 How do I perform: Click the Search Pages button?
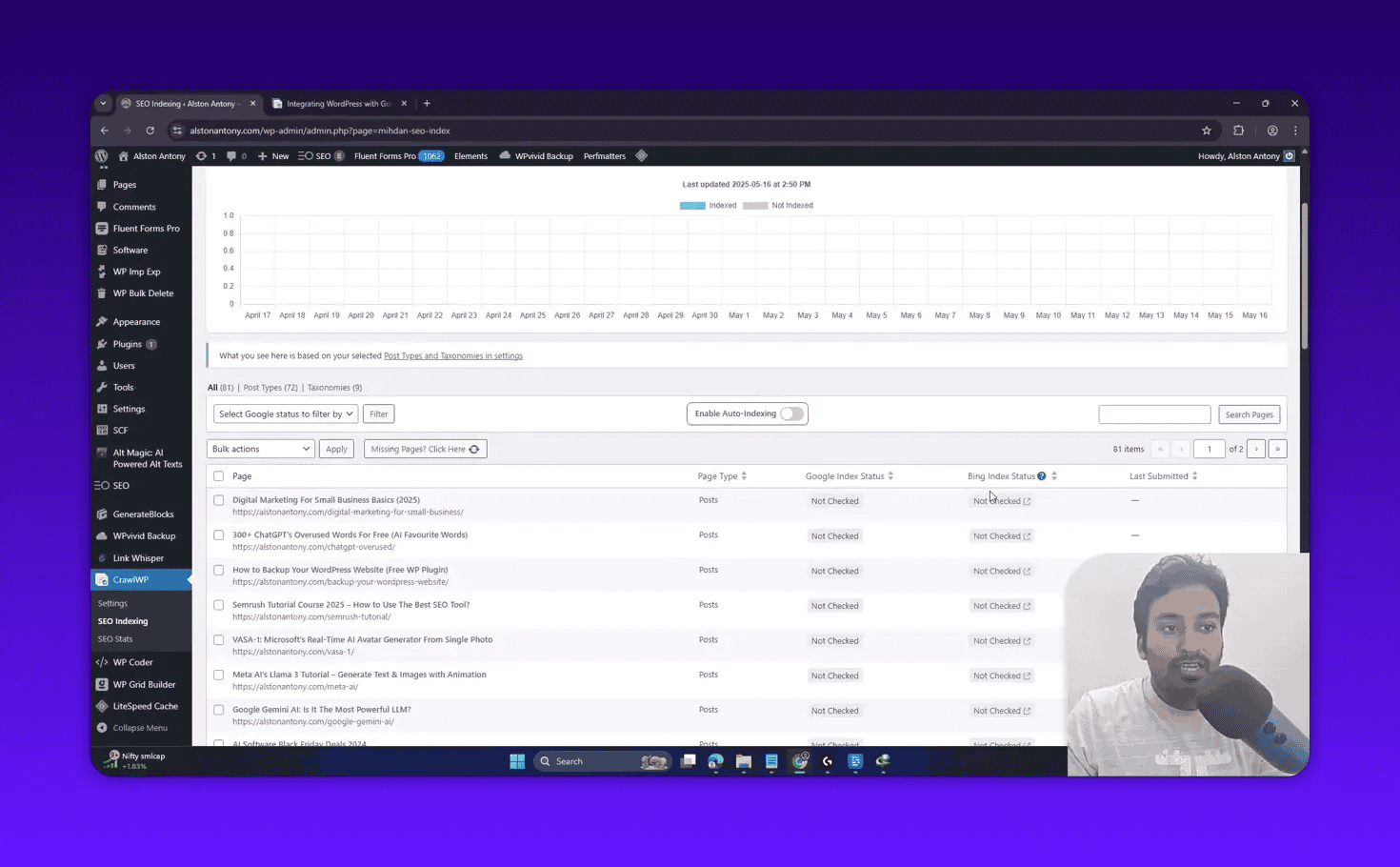(x=1249, y=413)
